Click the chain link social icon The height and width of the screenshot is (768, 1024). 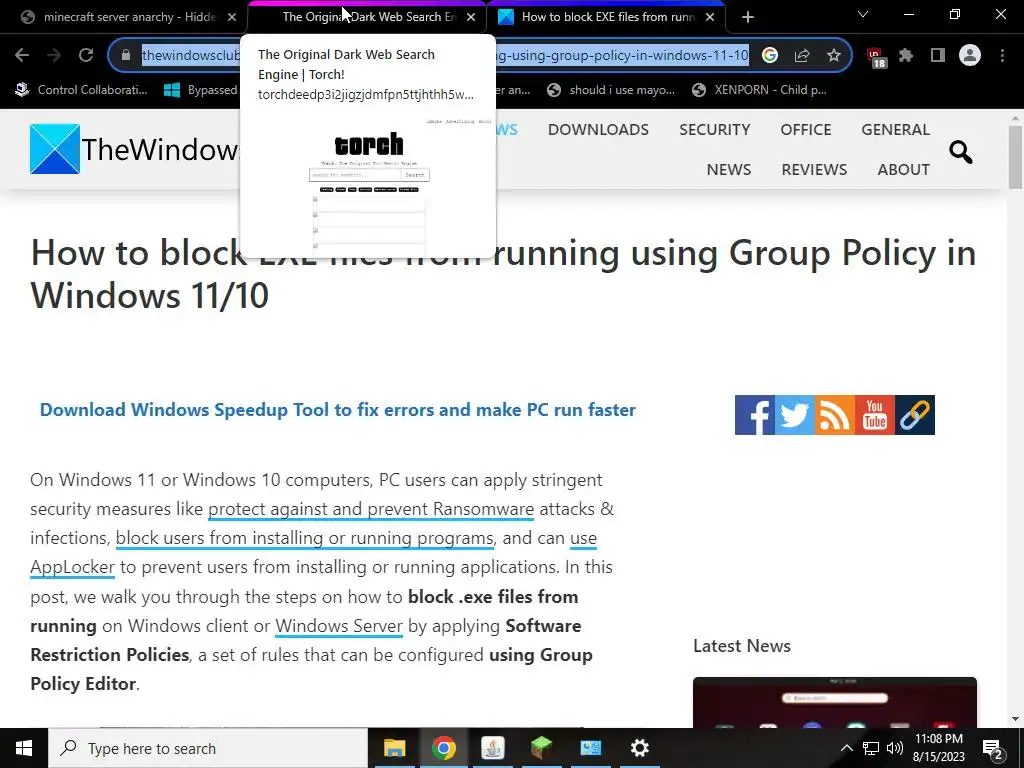coord(915,415)
